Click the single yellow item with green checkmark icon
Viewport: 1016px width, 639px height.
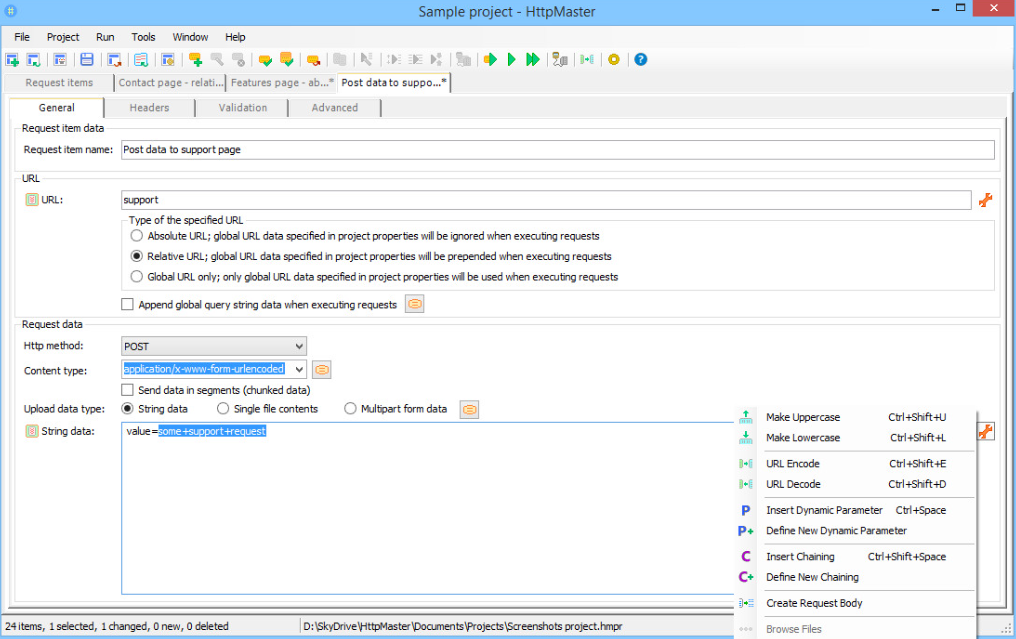pos(265,60)
